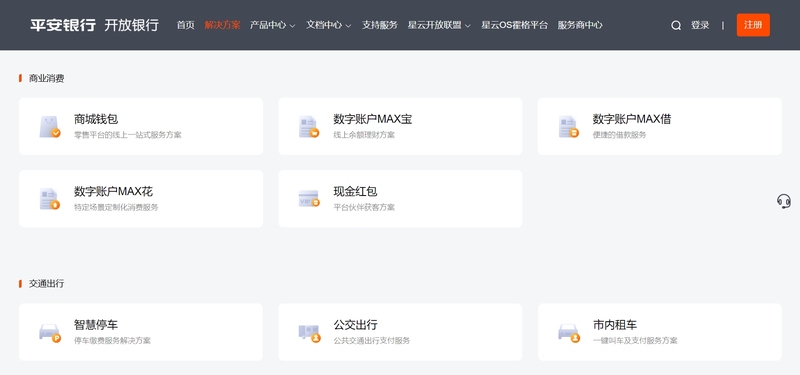This screenshot has width=800, height=375.
Task: Open the customer service headset icon
Action: [784, 201]
